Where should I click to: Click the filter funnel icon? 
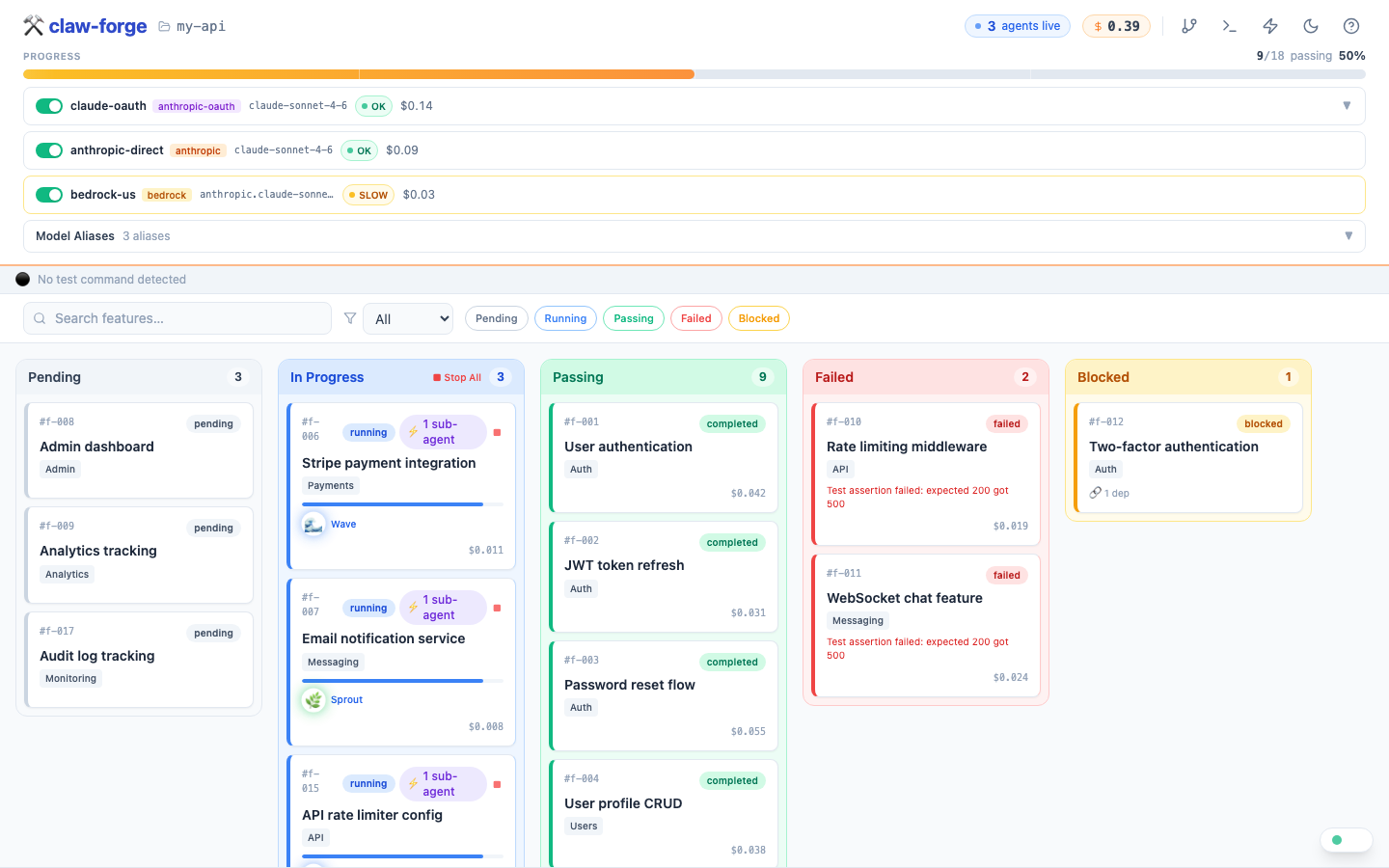[350, 318]
